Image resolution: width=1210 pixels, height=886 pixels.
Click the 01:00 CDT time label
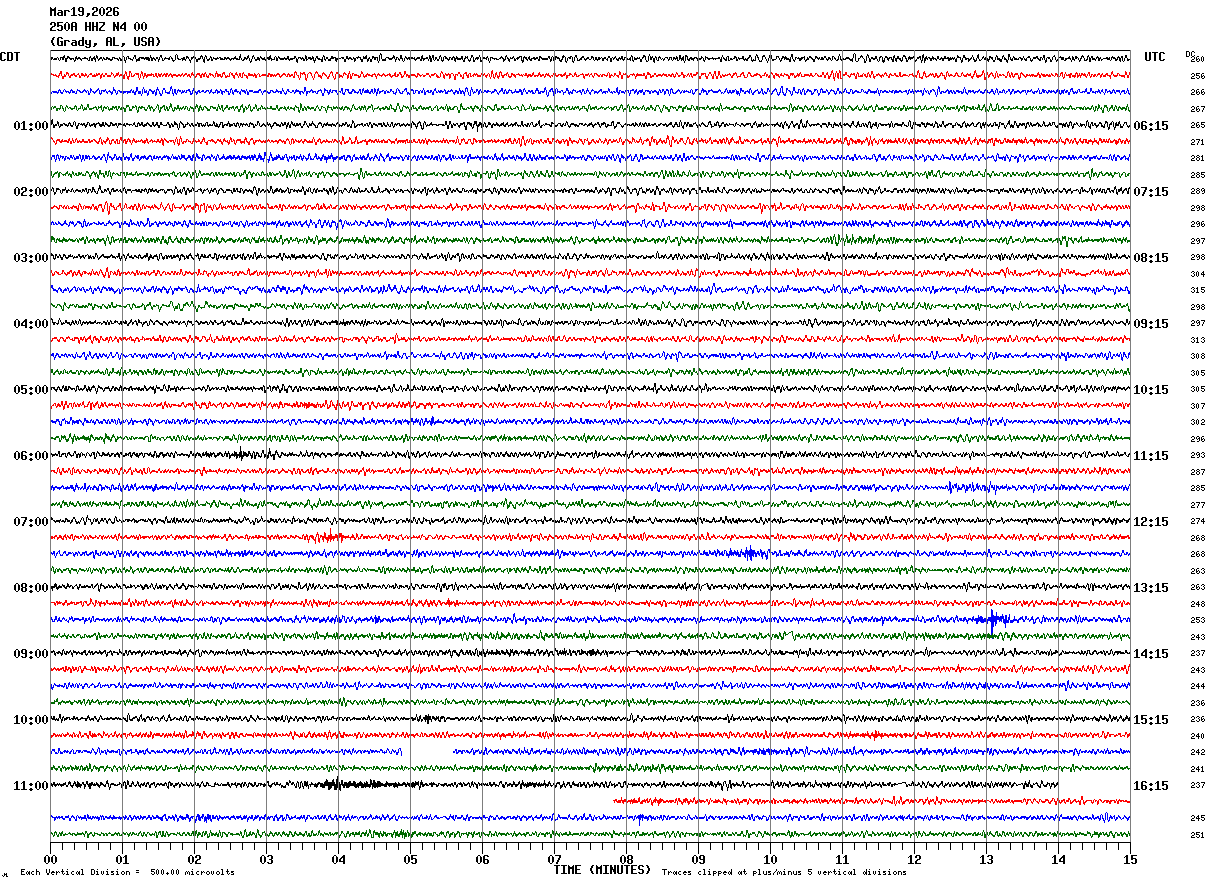click(x=31, y=126)
